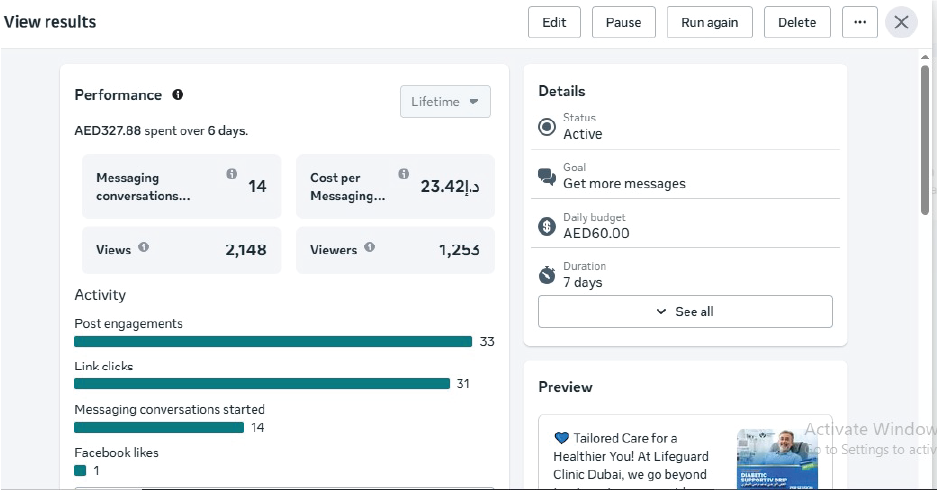Click the info icon next to Performance
This screenshot has height=490, width=938.
(178, 95)
